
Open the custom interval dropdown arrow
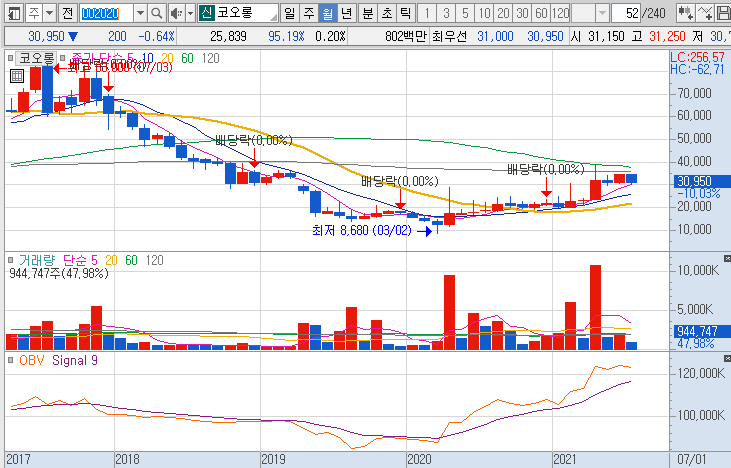[602, 13]
